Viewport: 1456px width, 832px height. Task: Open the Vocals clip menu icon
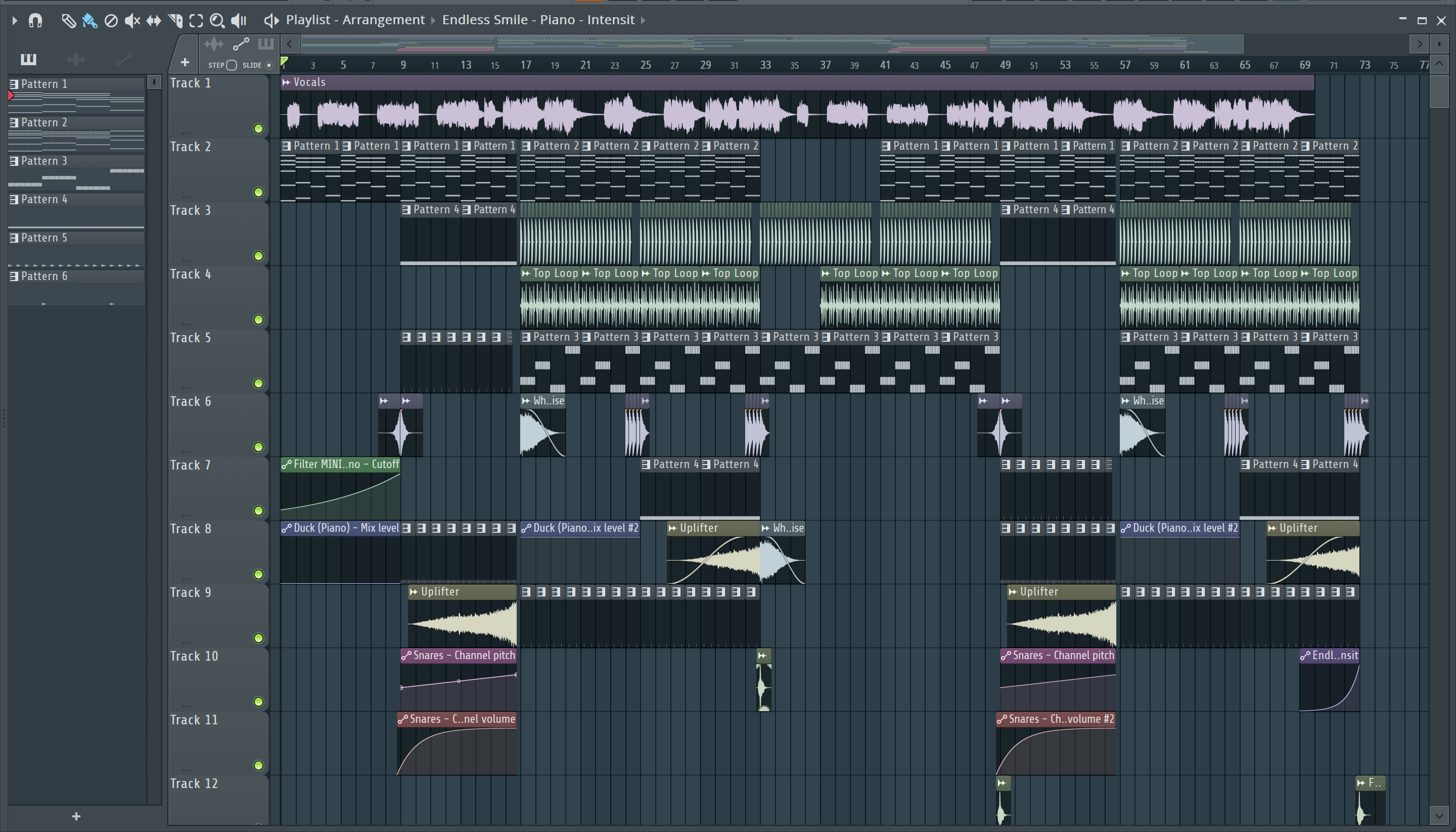[286, 82]
